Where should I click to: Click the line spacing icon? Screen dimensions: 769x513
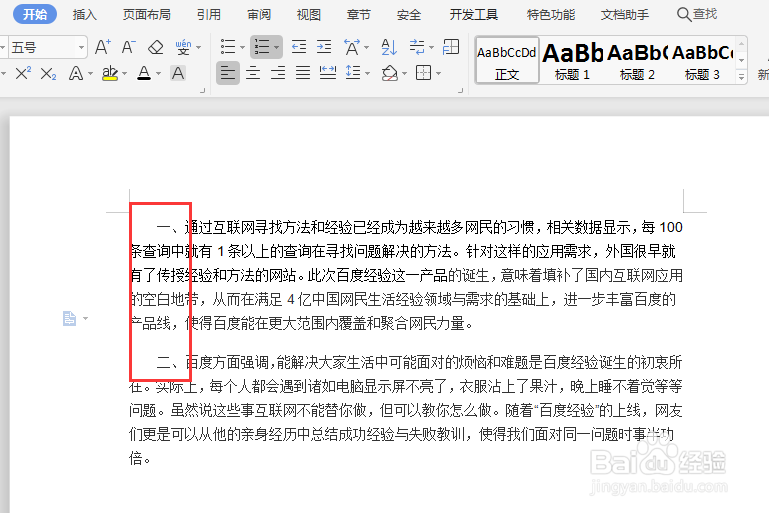[x=353, y=73]
